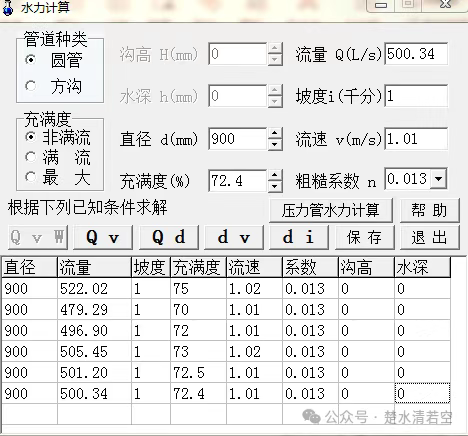
Task: Select the table cell 505.45
Action: [x=94, y=352]
